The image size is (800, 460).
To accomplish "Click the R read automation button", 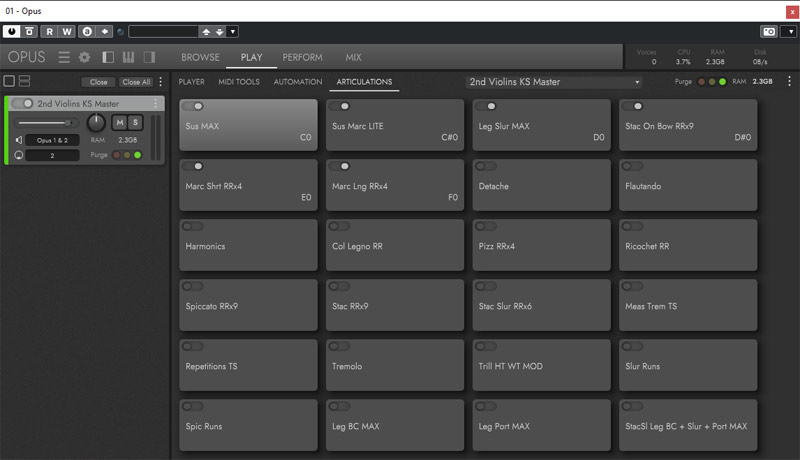I will 49,32.
